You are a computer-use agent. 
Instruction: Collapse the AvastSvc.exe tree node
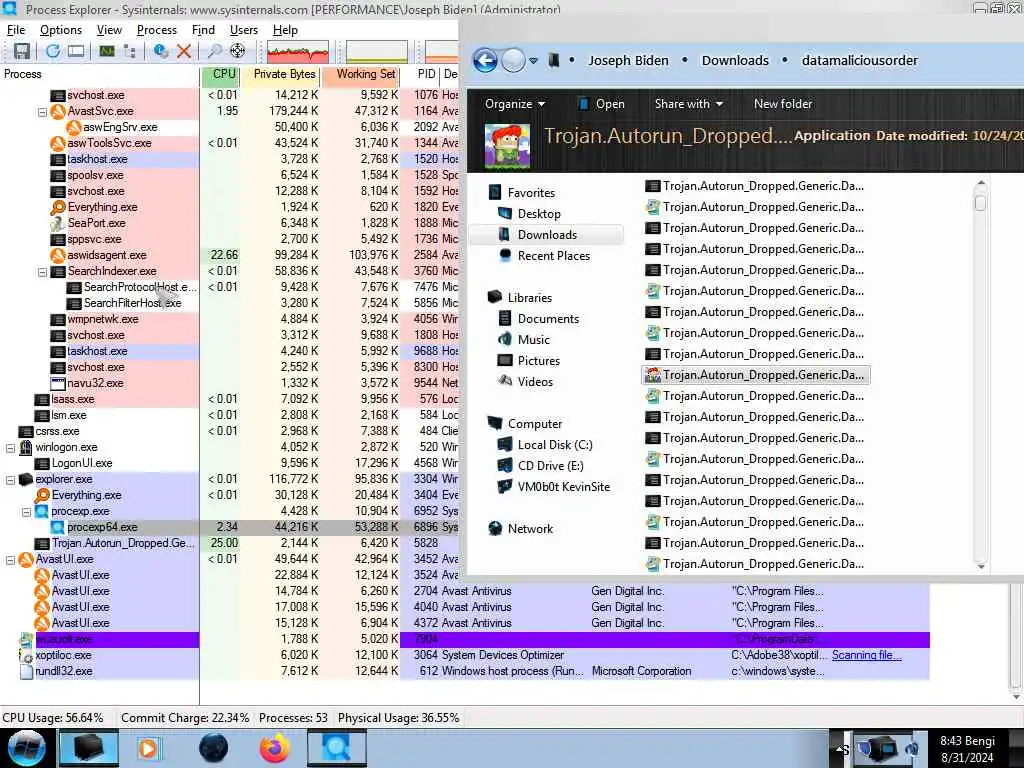(x=42, y=112)
